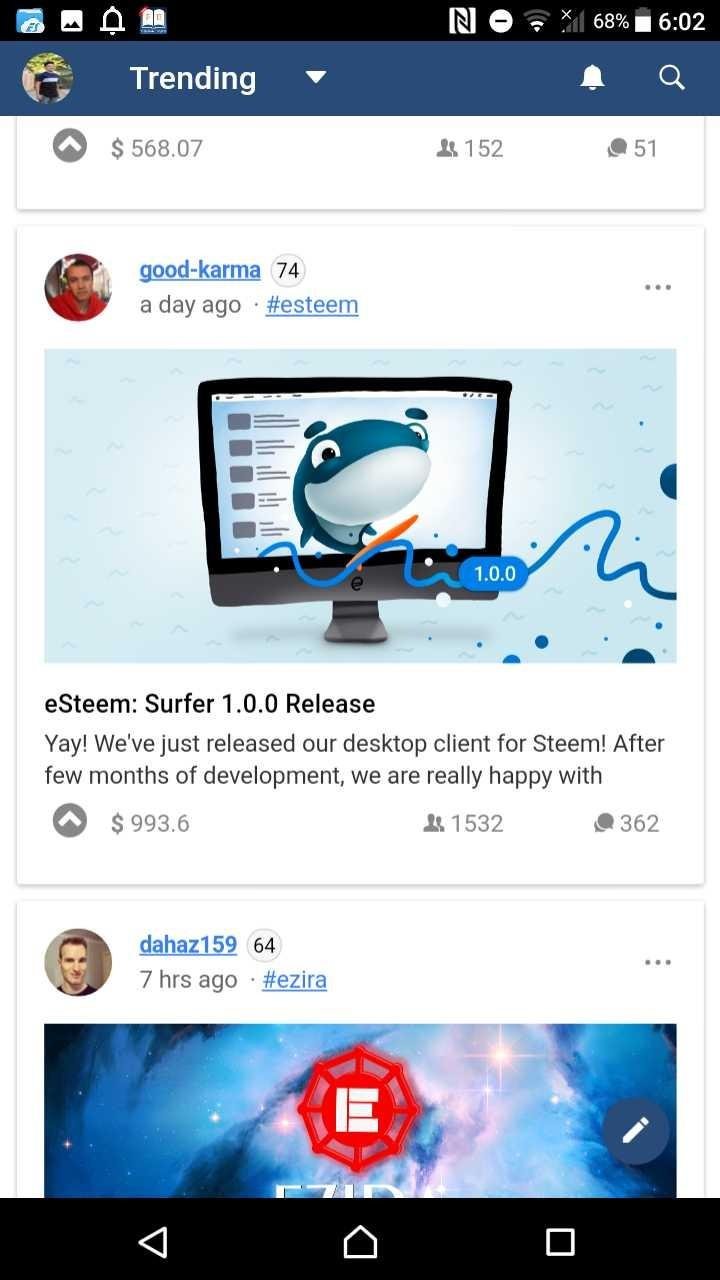This screenshot has height=1280, width=720.
Task: Tap the floating pencil compose button
Action: [635, 1130]
